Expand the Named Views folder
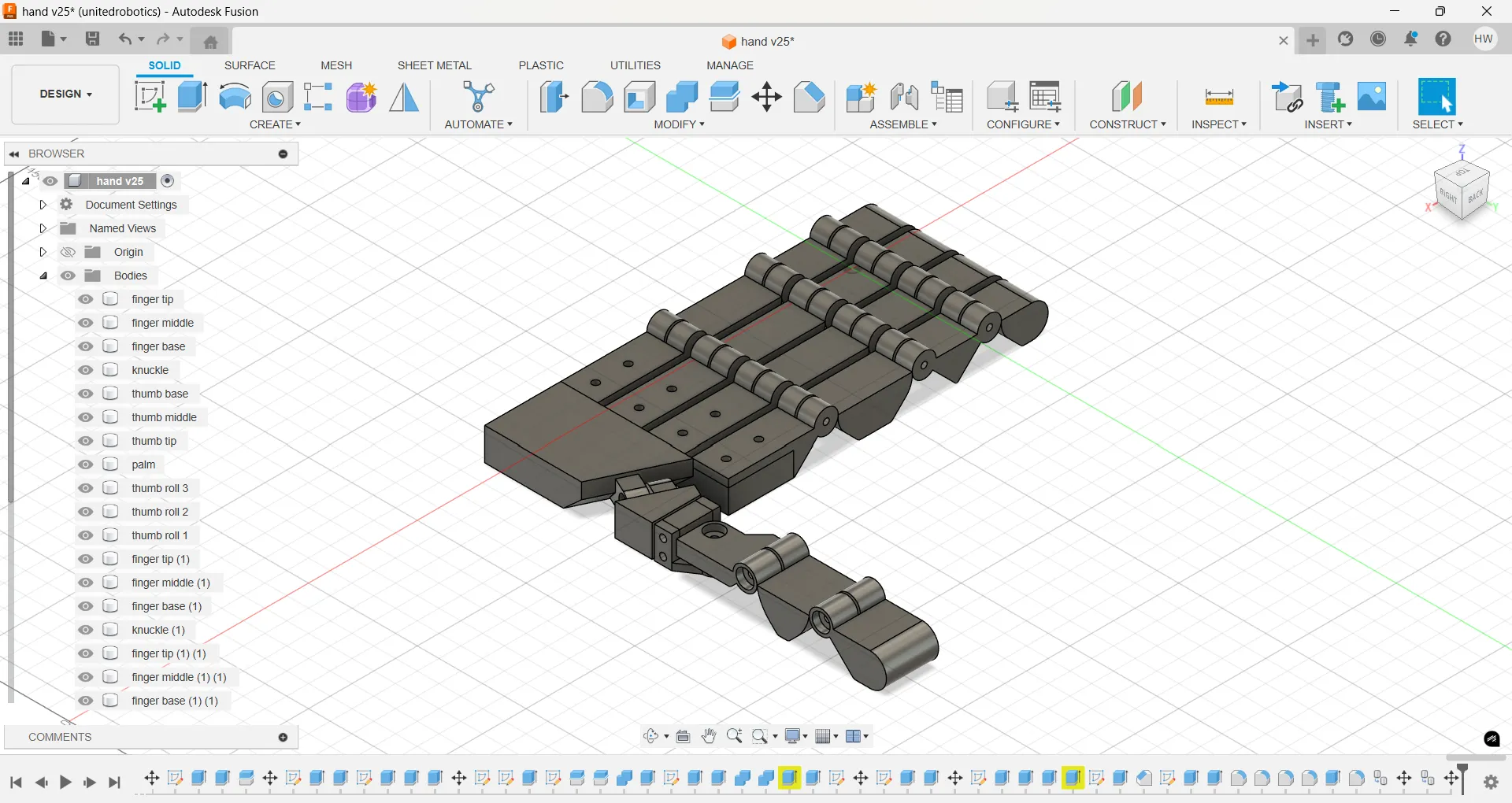Image resolution: width=1512 pixels, height=803 pixels. point(43,228)
